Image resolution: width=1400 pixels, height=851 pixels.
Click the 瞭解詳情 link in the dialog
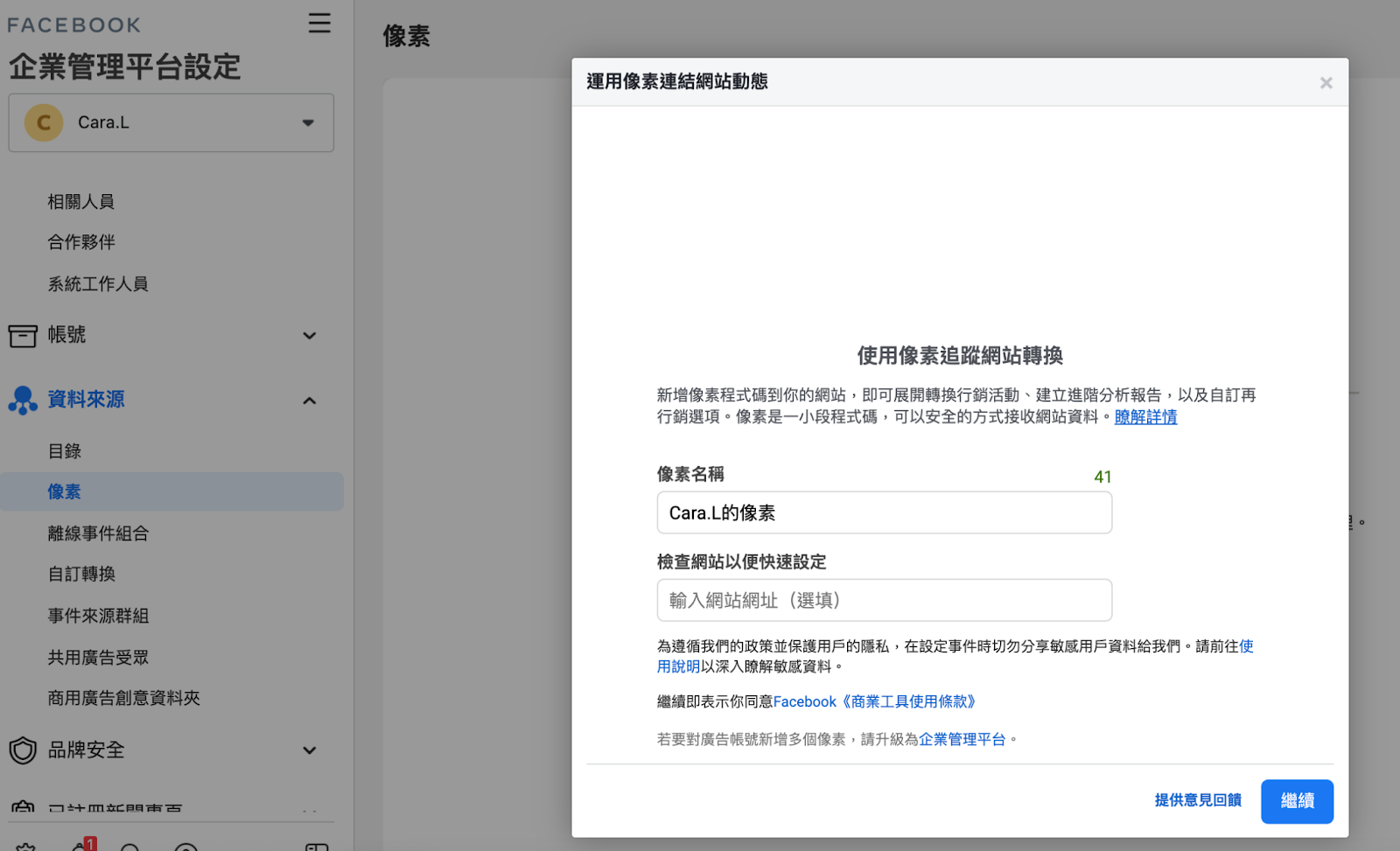[1145, 417]
